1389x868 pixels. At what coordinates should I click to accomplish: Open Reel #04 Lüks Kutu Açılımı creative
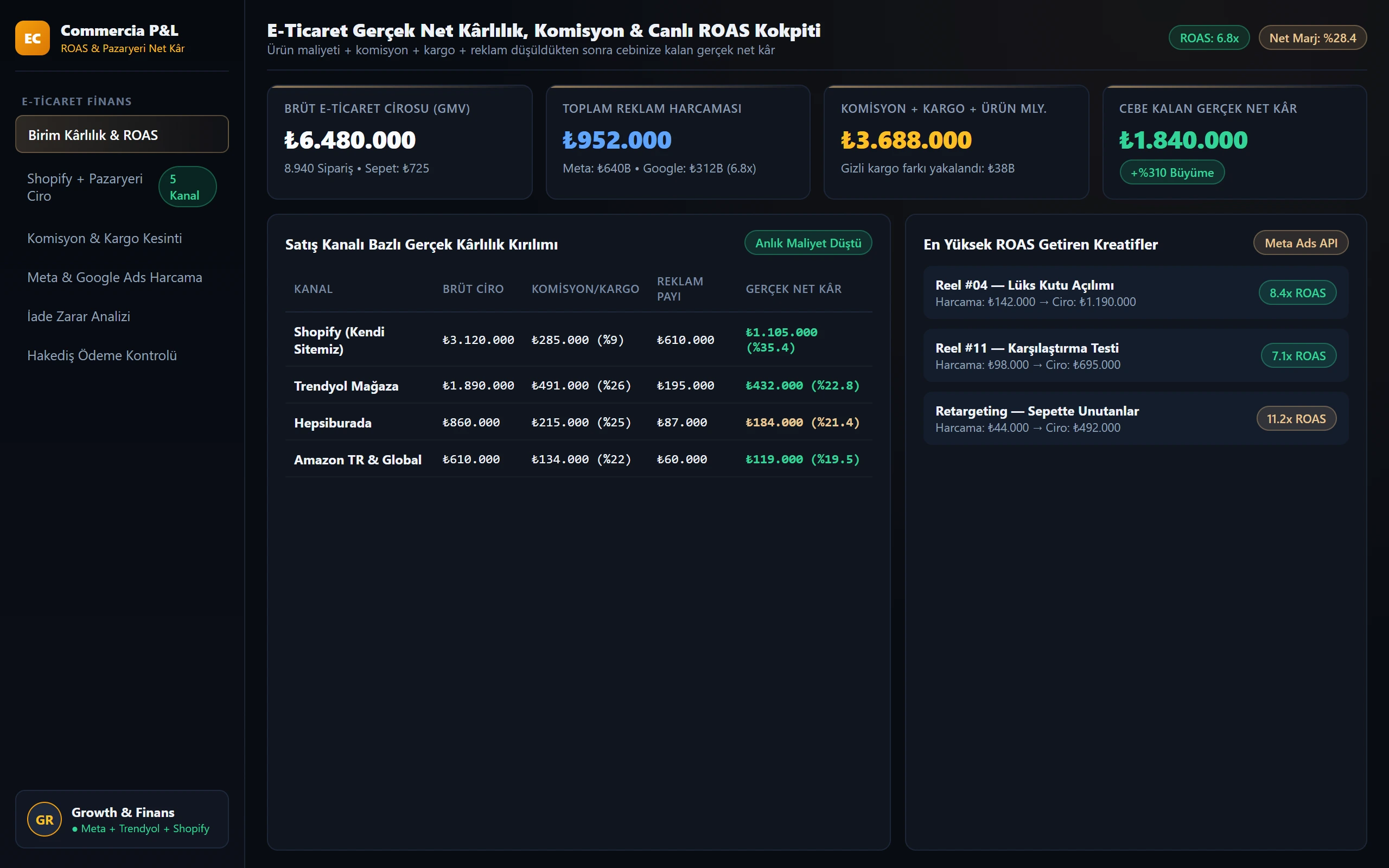[x=1135, y=293]
